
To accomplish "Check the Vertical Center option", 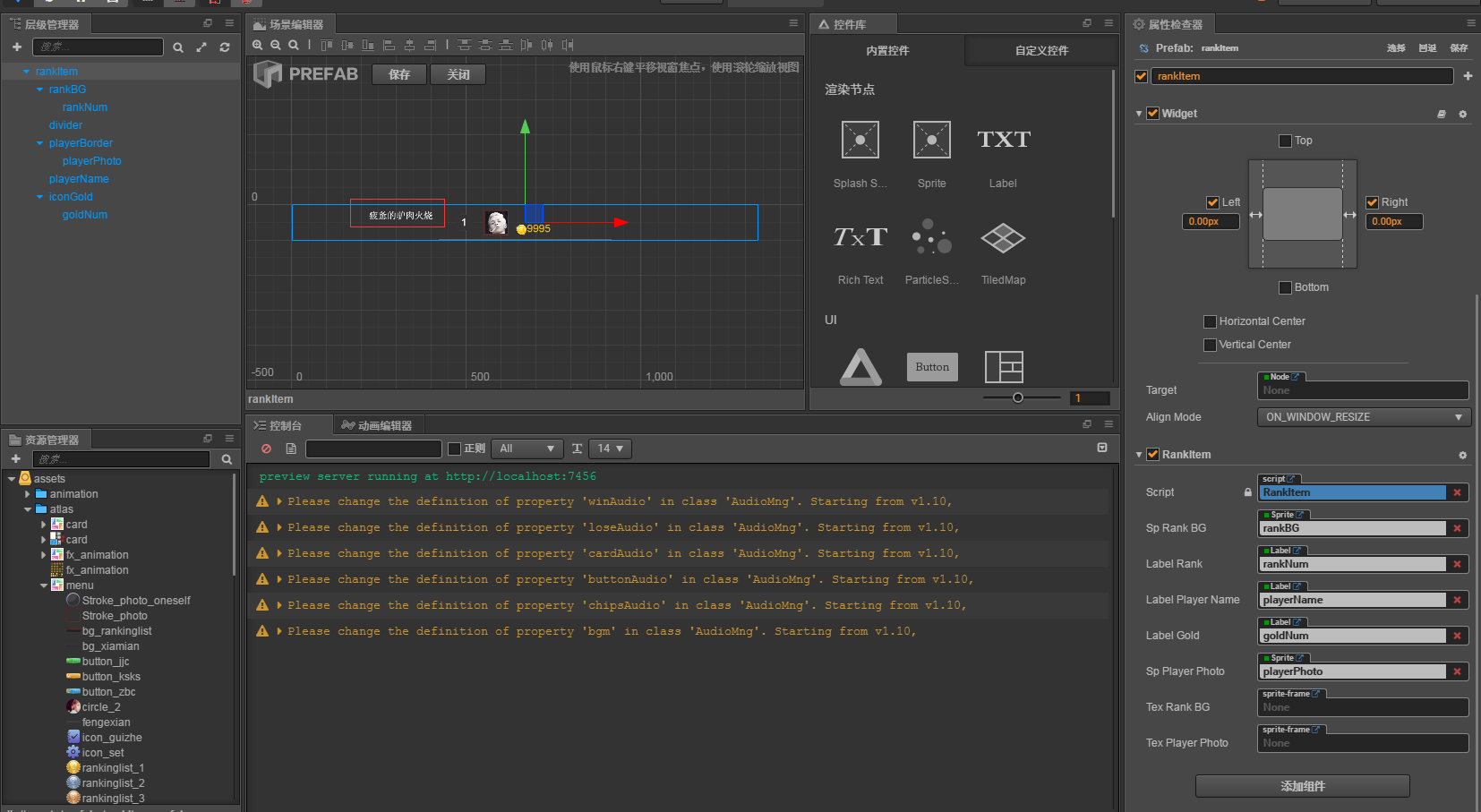I will pos(1210,345).
